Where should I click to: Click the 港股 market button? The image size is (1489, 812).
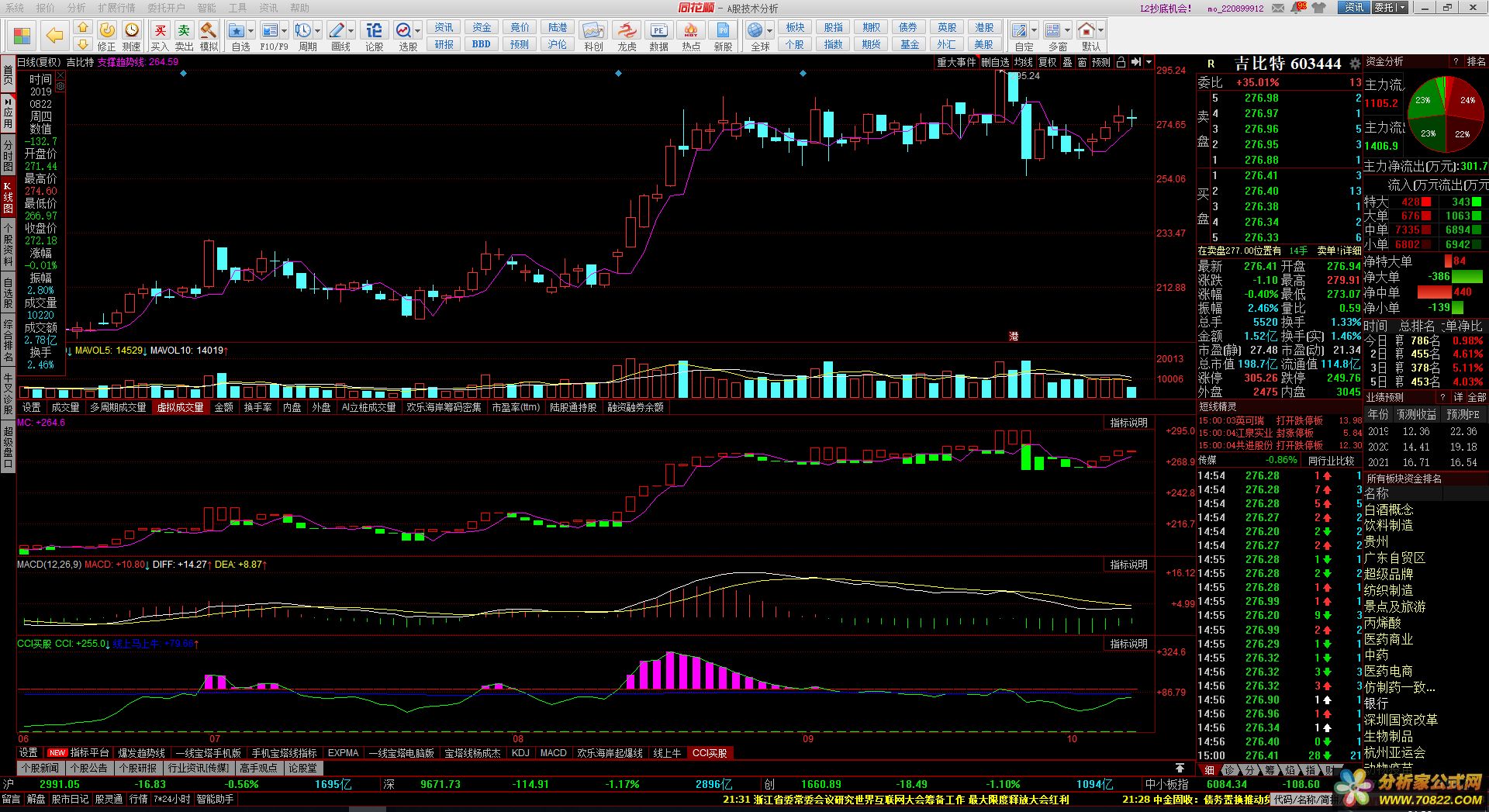pos(984,27)
